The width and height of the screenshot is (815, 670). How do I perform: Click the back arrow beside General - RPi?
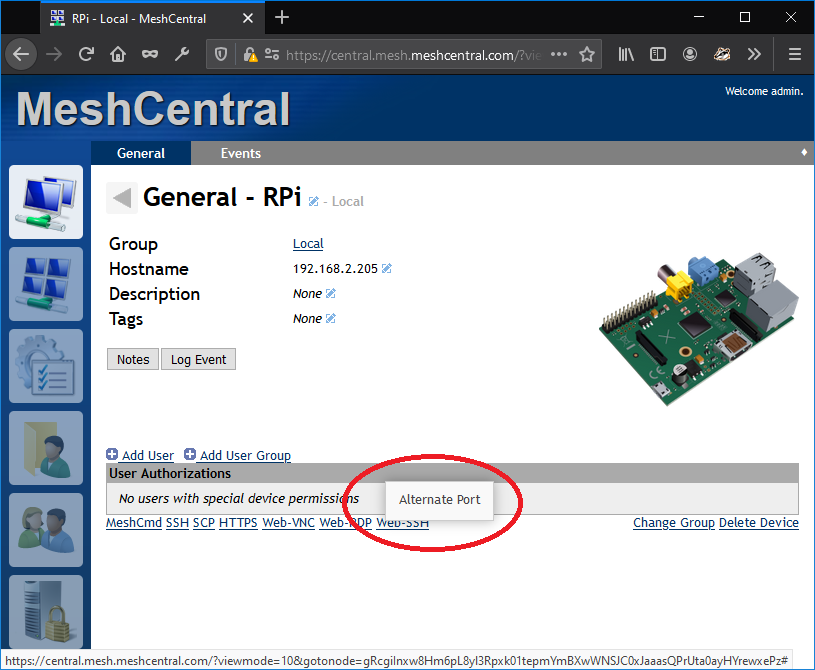[x=119, y=197]
